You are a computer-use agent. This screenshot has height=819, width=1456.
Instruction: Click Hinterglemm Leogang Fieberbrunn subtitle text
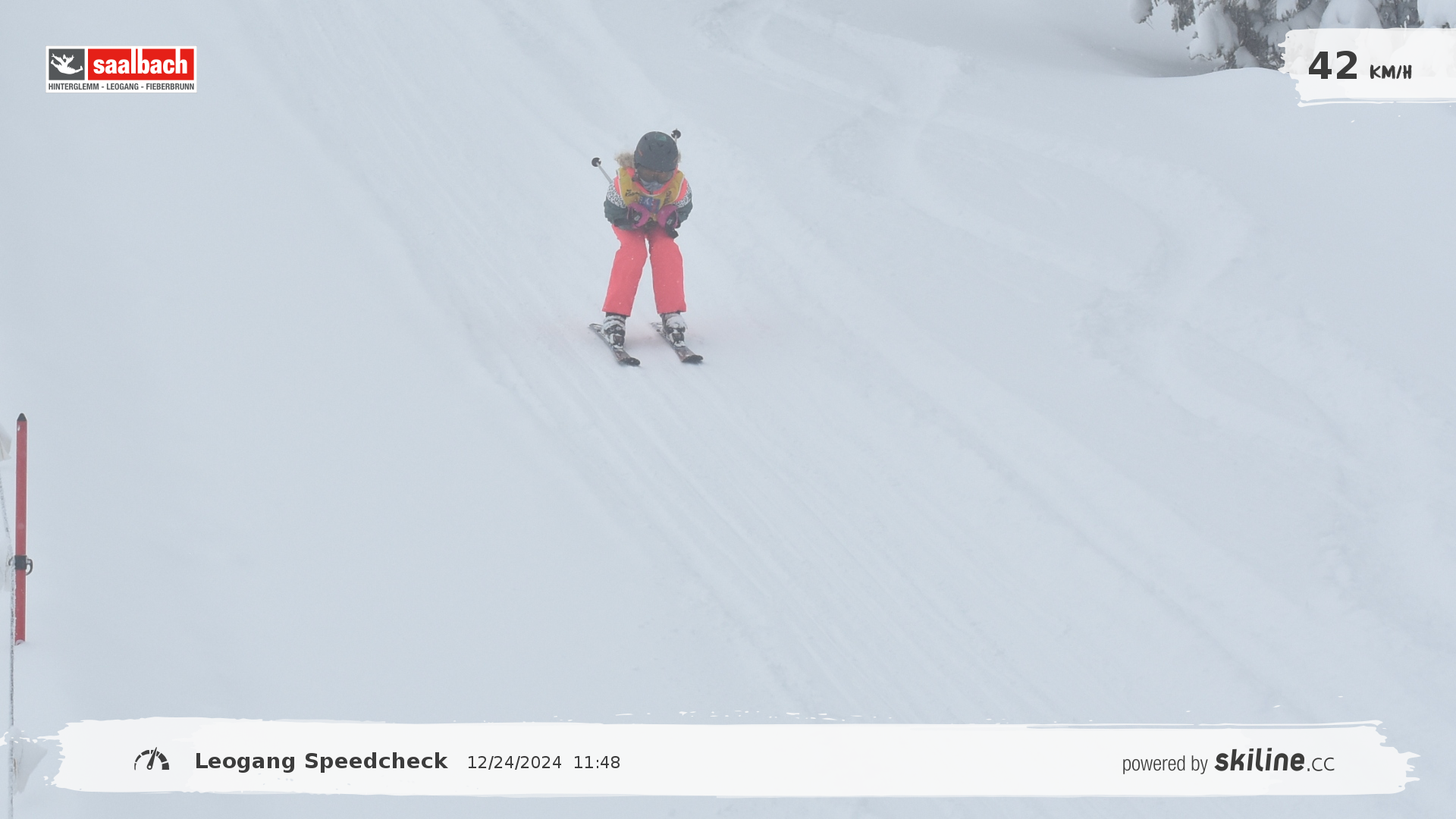point(121,86)
